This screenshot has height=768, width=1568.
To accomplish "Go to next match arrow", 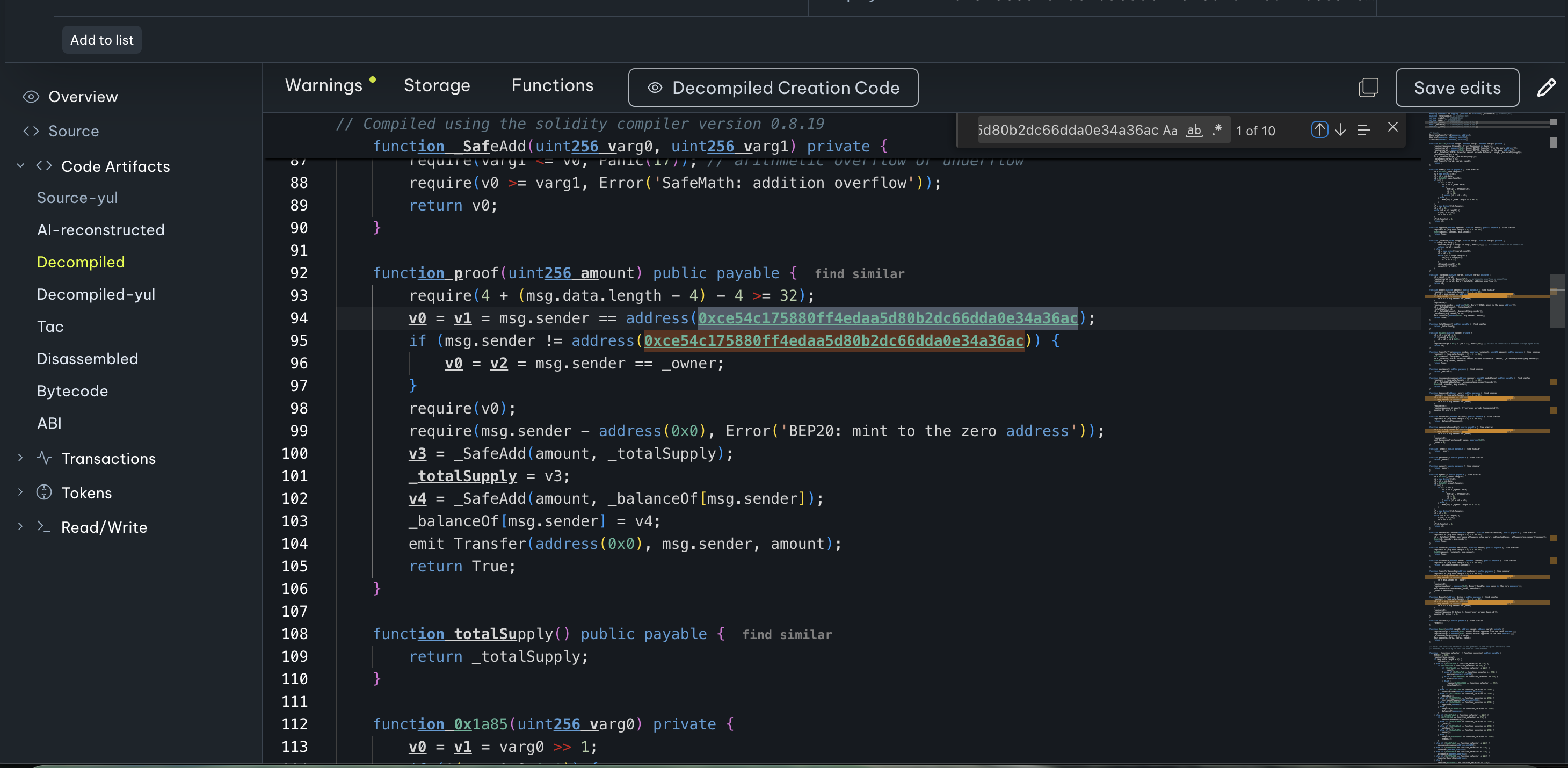I will coord(1340,129).
